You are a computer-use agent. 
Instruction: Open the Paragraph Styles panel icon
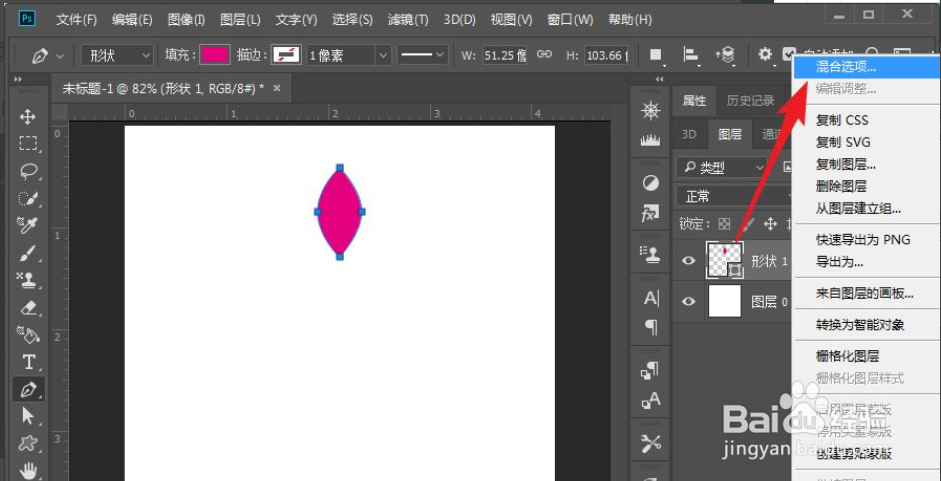coord(651,371)
